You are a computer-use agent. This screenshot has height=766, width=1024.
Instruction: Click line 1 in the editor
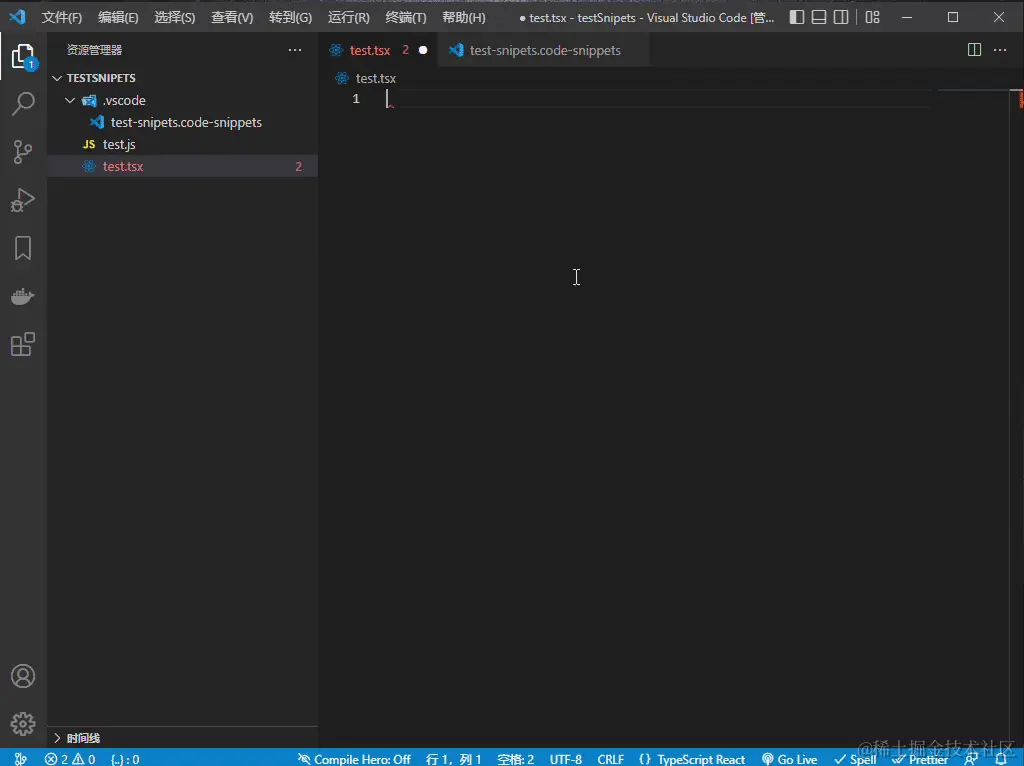click(x=656, y=99)
